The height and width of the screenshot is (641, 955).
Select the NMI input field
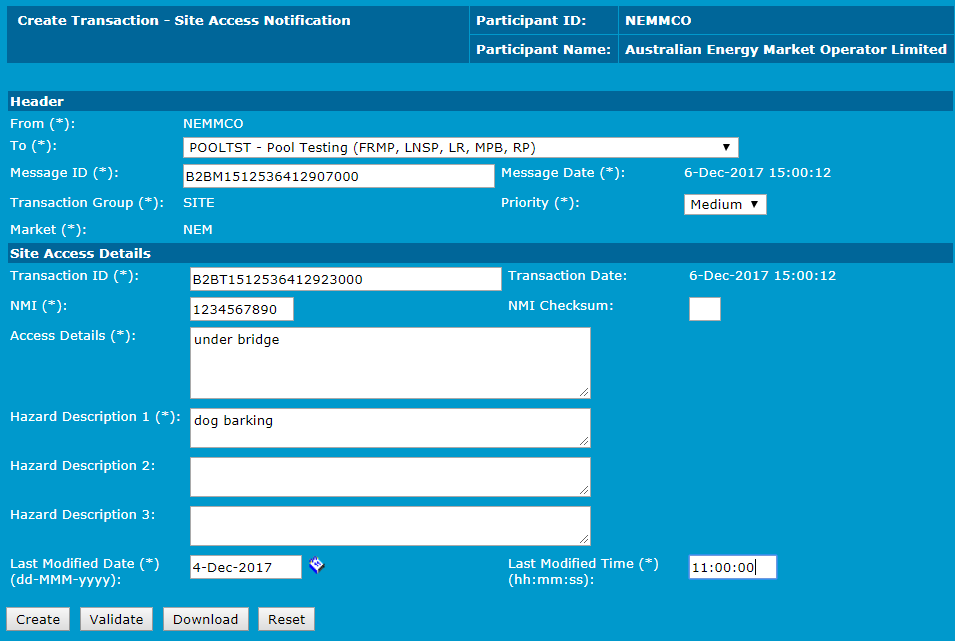(x=241, y=309)
